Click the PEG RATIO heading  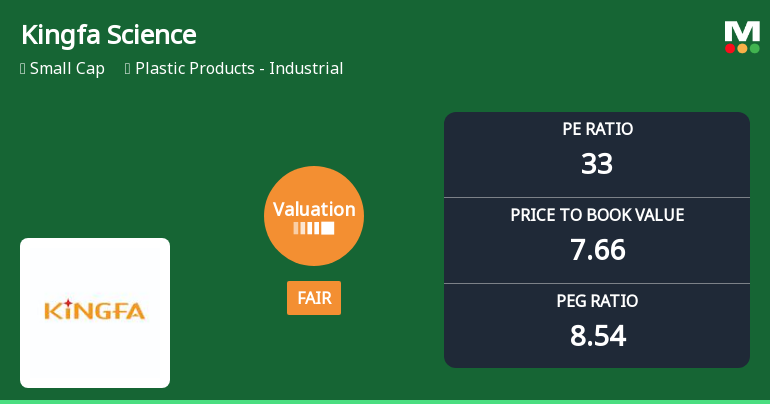597,301
